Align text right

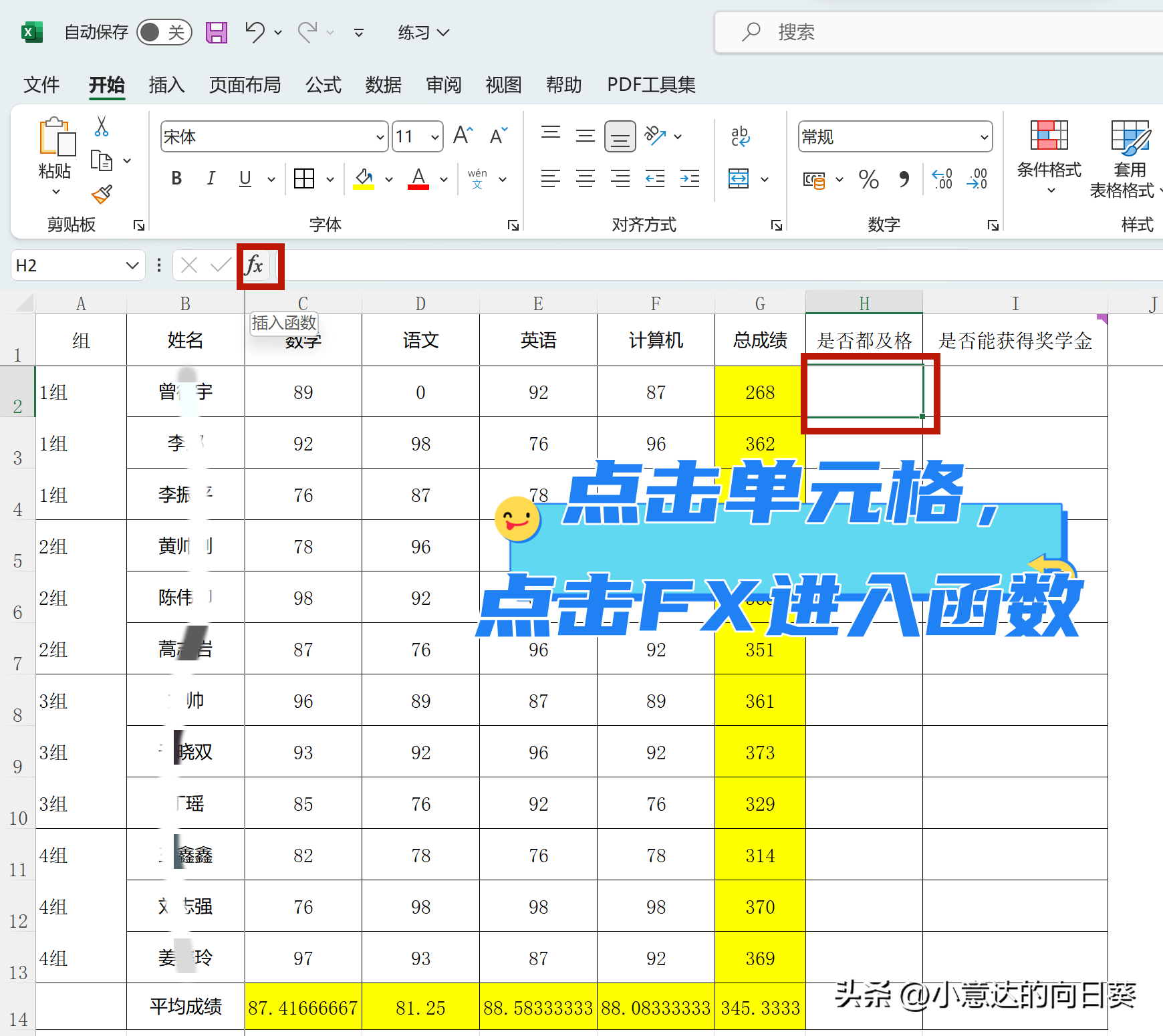[x=620, y=178]
